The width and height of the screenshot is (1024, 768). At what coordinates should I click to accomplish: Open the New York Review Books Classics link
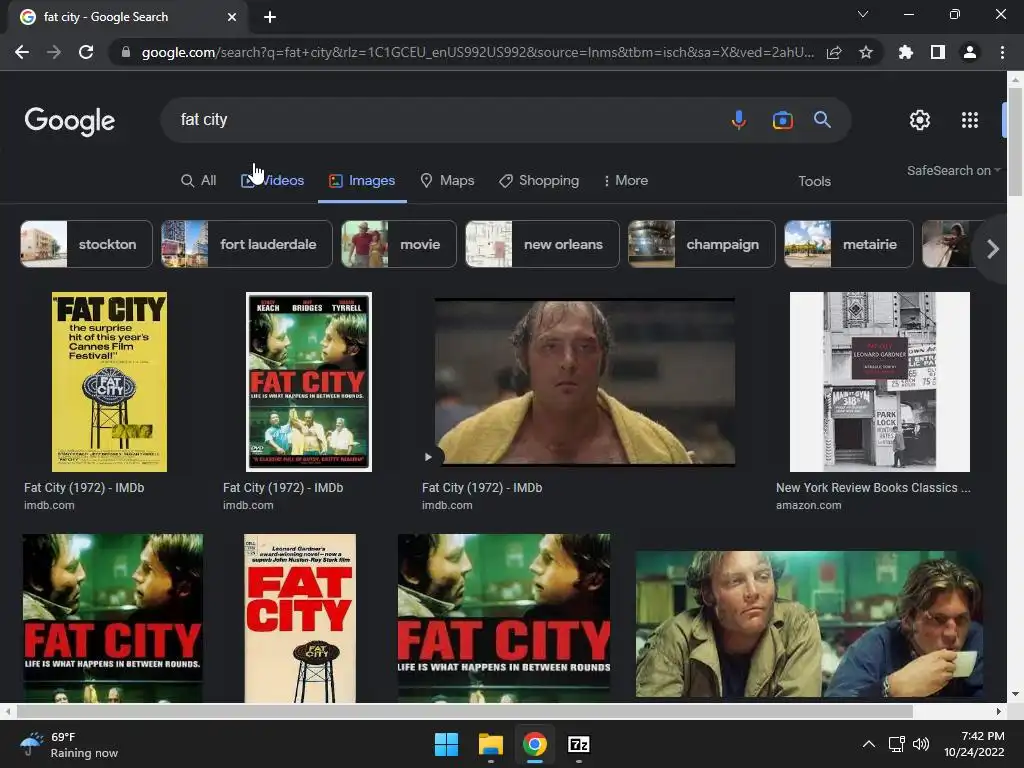(x=873, y=488)
